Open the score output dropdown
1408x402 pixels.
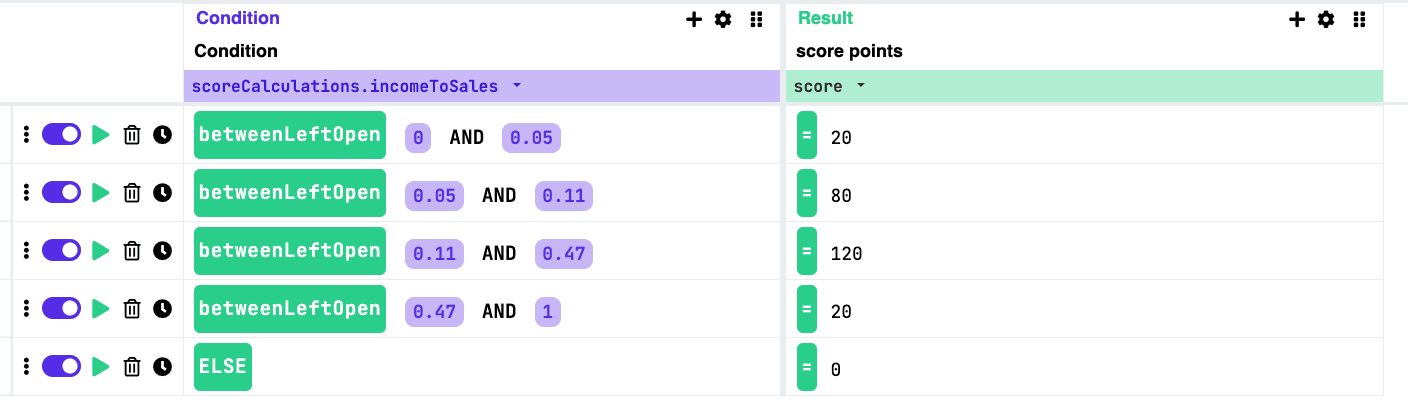coord(860,86)
